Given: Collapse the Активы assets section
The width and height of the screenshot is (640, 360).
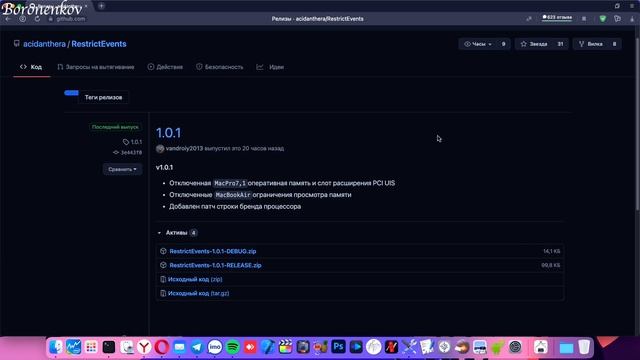Looking at the screenshot, I should pos(177,233).
